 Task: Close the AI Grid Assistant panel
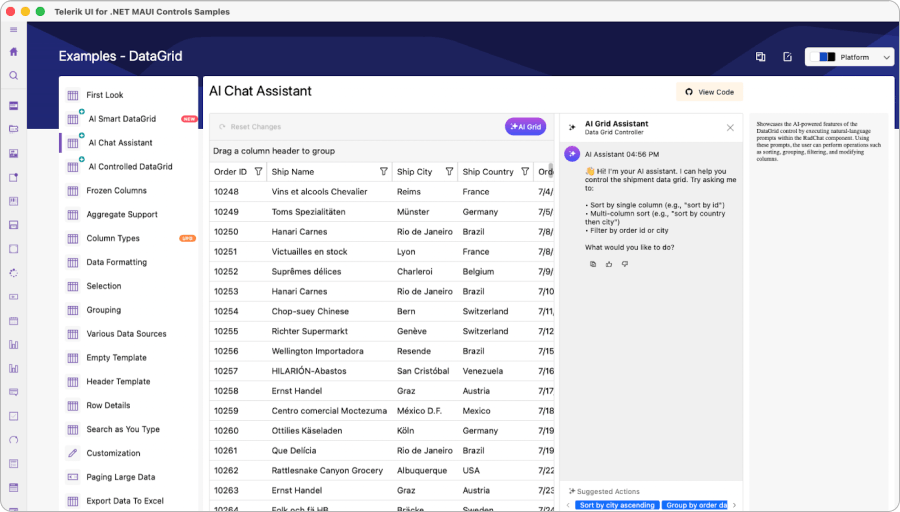click(x=730, y=127)
